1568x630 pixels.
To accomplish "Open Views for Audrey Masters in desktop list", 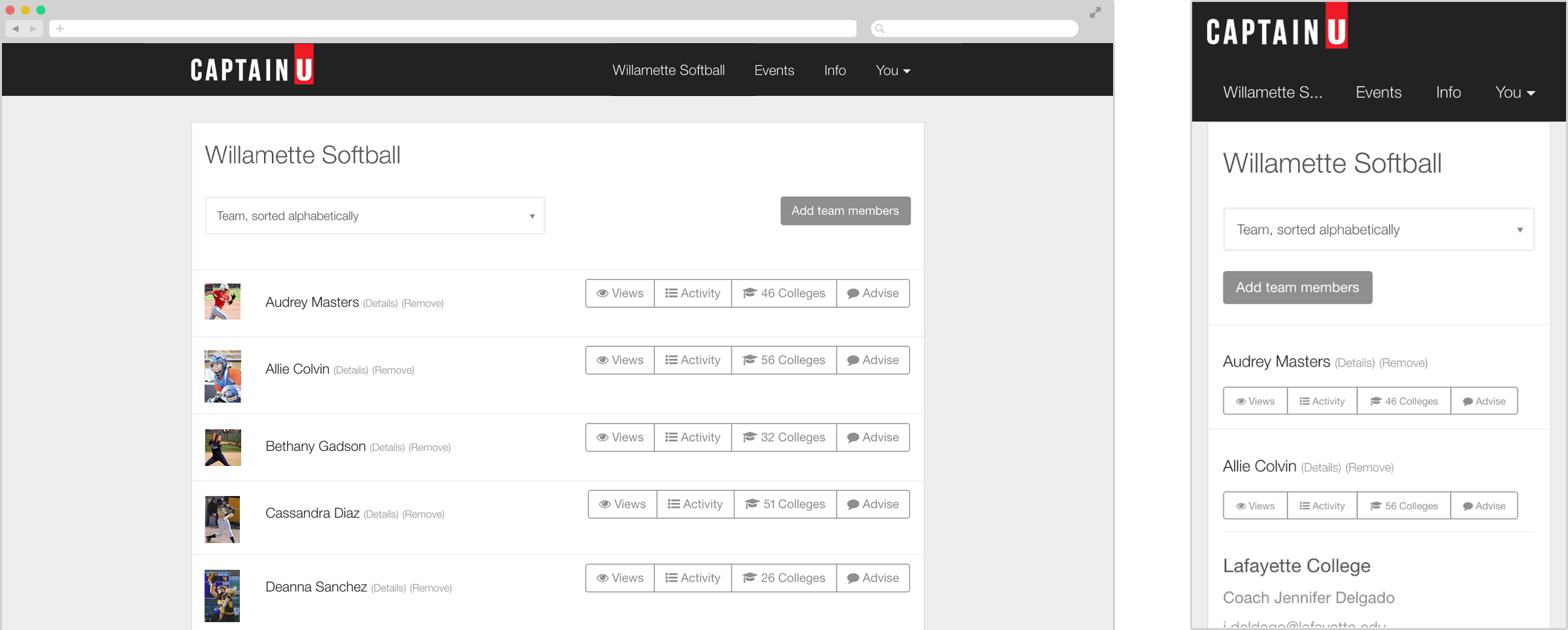I will pyautogui.click(x=620, y=293).
